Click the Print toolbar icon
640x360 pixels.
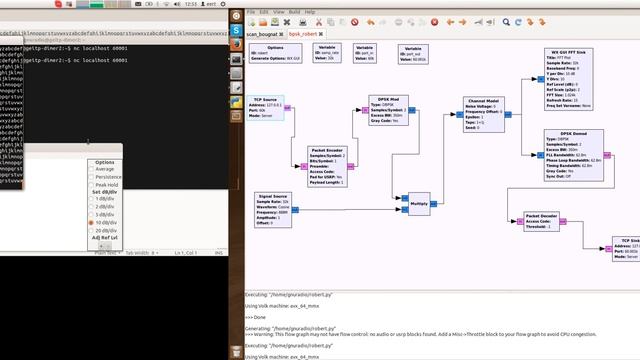(303, 22)
